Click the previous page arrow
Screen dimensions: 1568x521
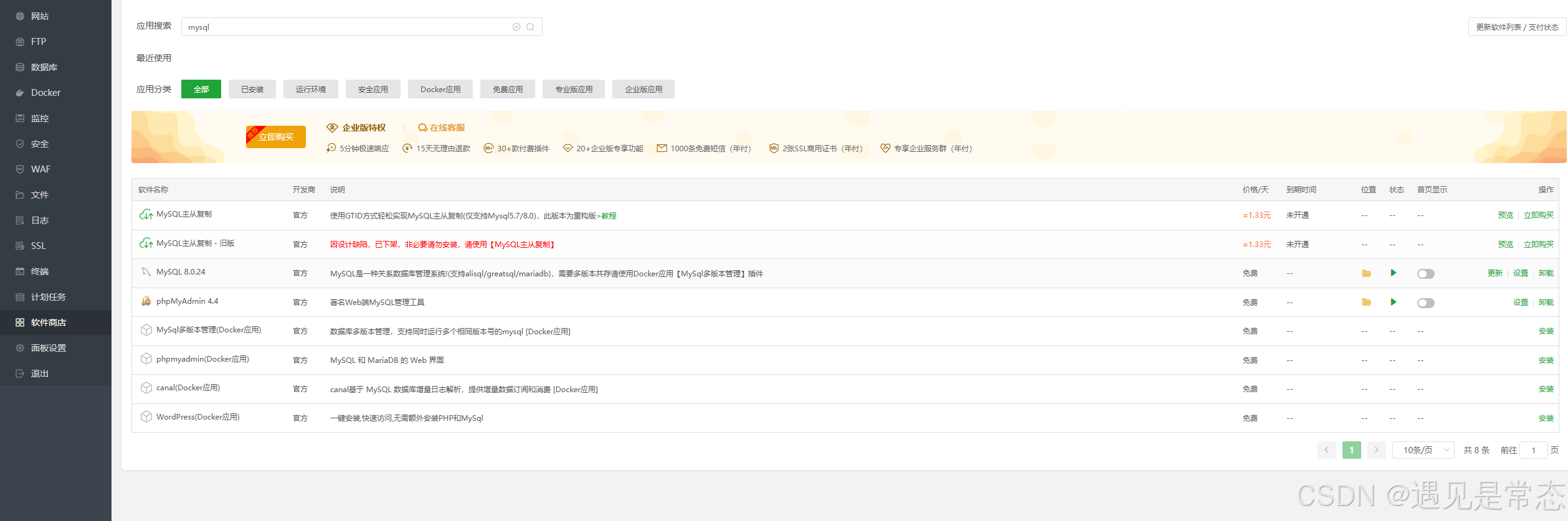[1326, 450]
